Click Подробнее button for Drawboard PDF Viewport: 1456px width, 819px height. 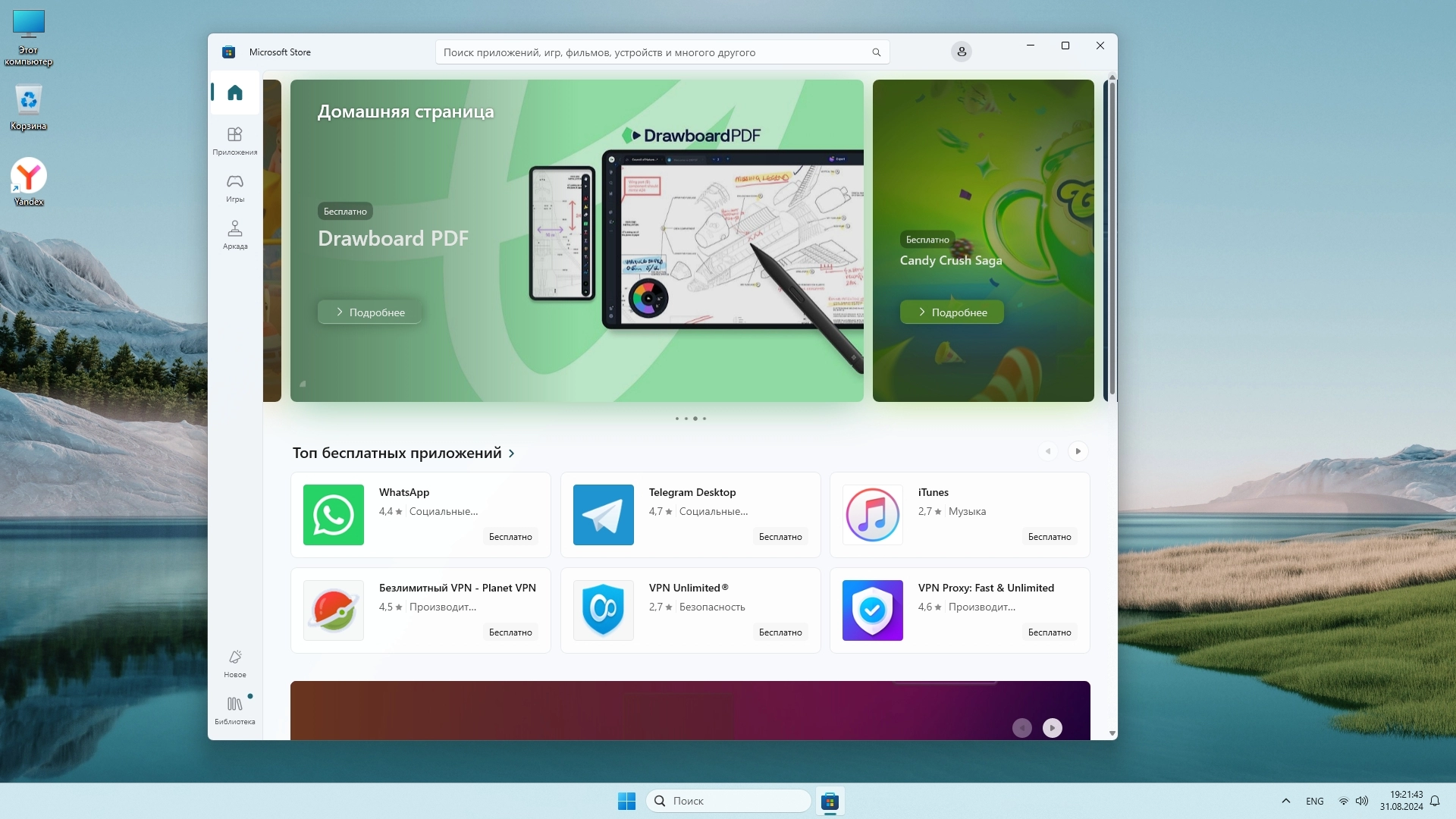pyautogui.click(x=370, y=312)
